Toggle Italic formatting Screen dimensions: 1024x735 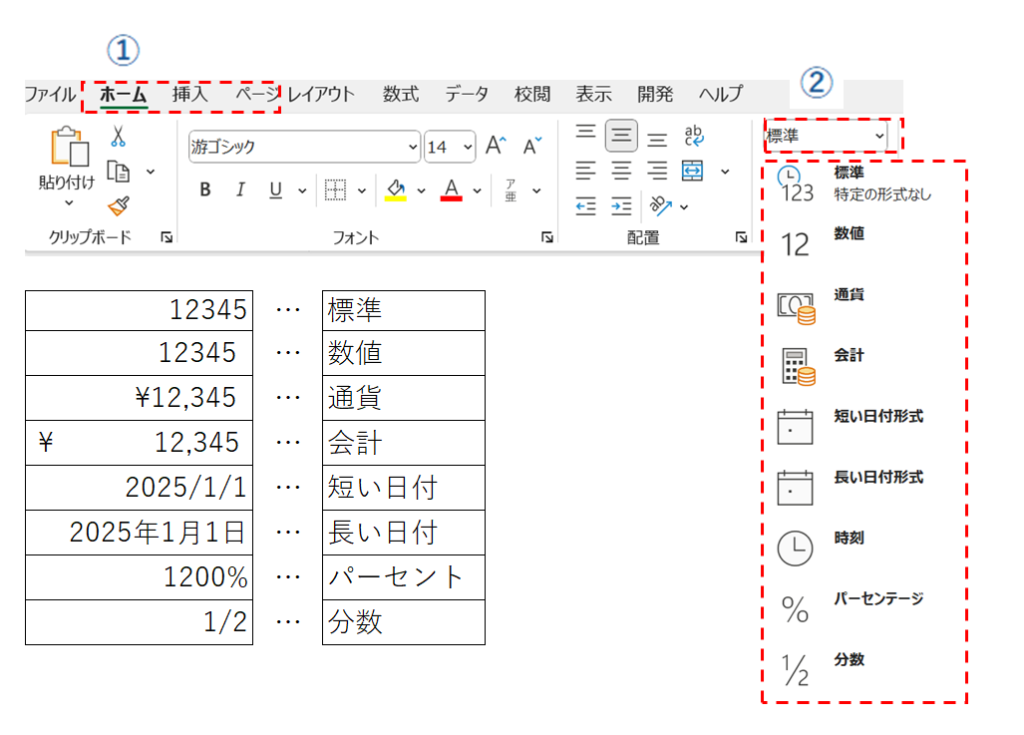(240, 190)
